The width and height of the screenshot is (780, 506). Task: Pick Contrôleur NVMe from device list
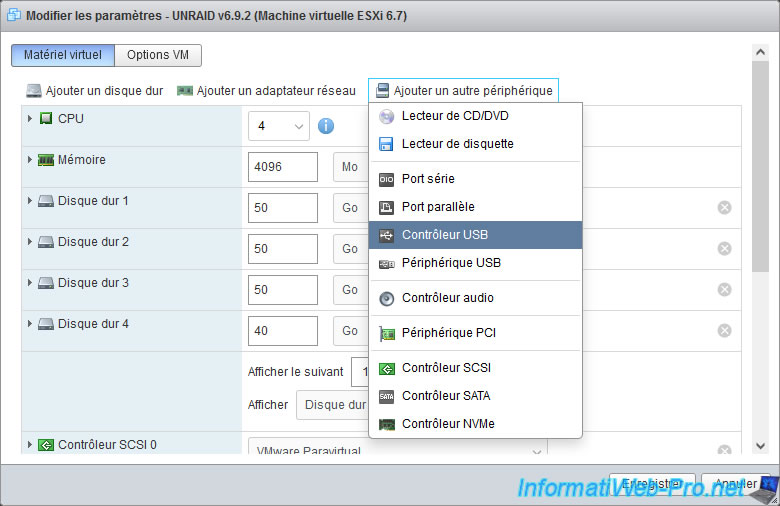click(447, 424)
